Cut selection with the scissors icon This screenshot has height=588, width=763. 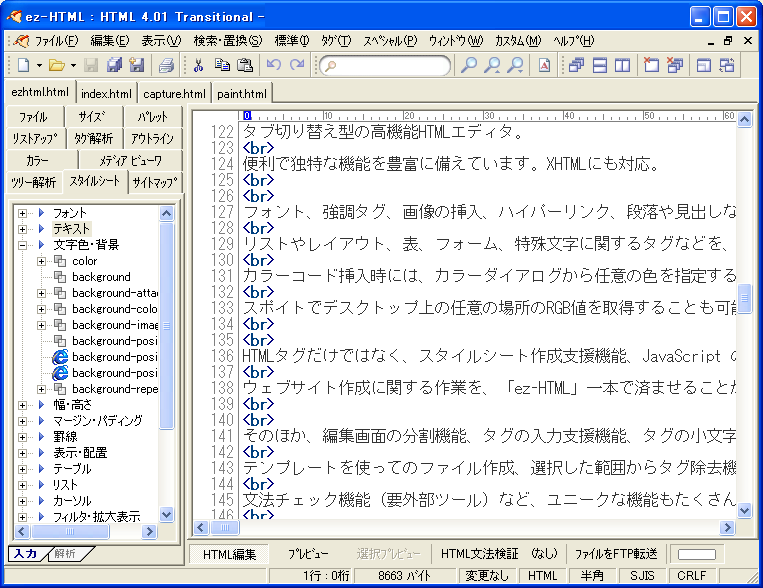[x=198, y=65]
